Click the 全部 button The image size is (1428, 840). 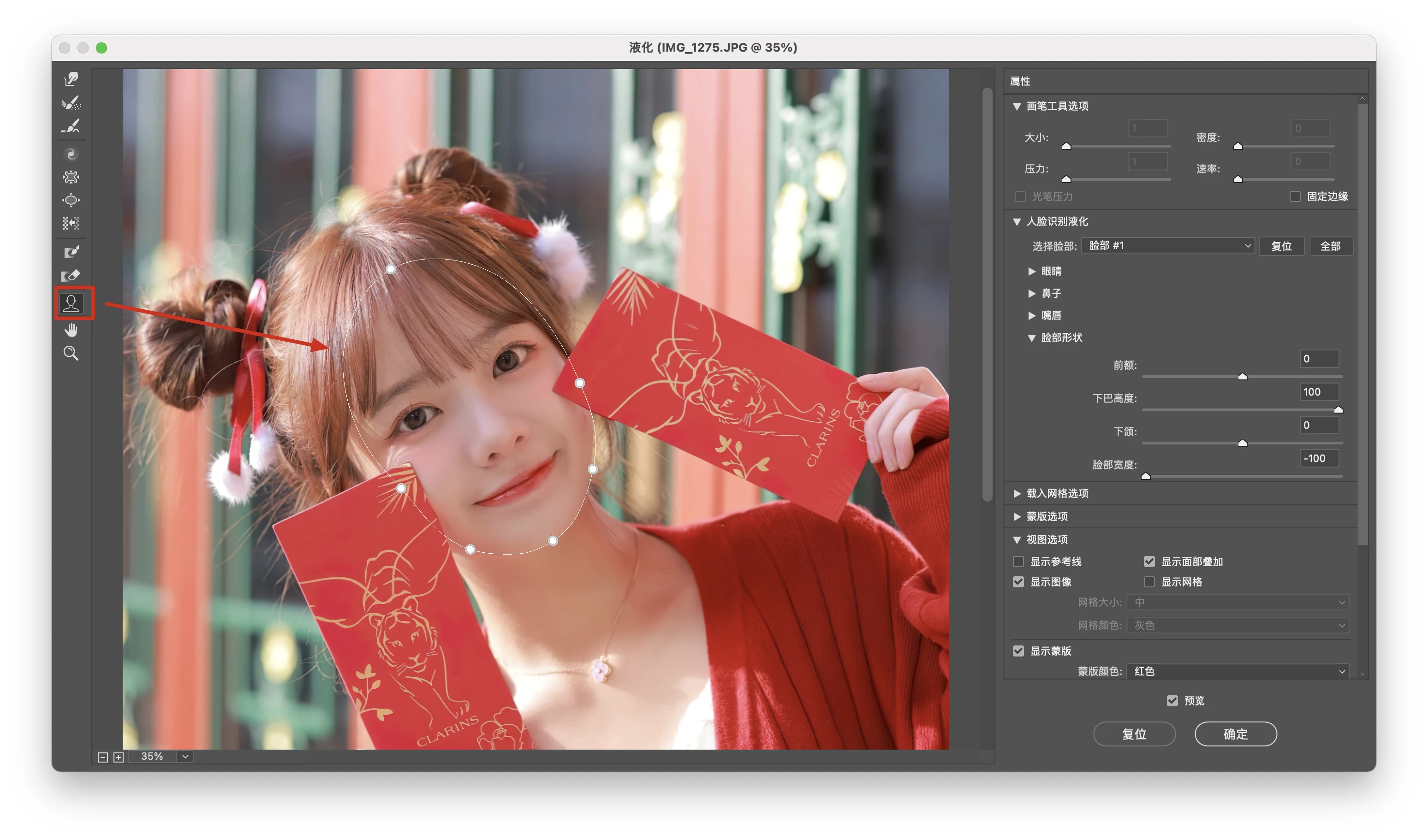pyautogui.click(x=1331, y=246)
